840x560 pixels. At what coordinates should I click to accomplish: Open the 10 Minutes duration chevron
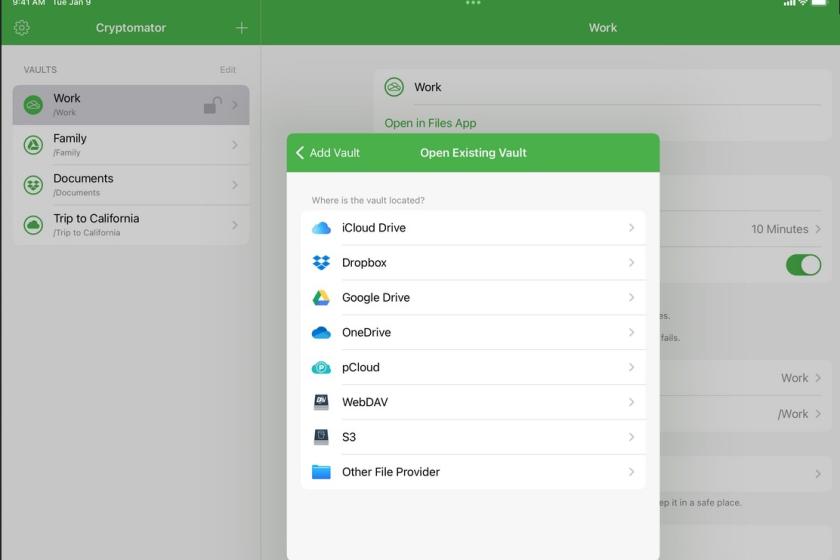818,229
